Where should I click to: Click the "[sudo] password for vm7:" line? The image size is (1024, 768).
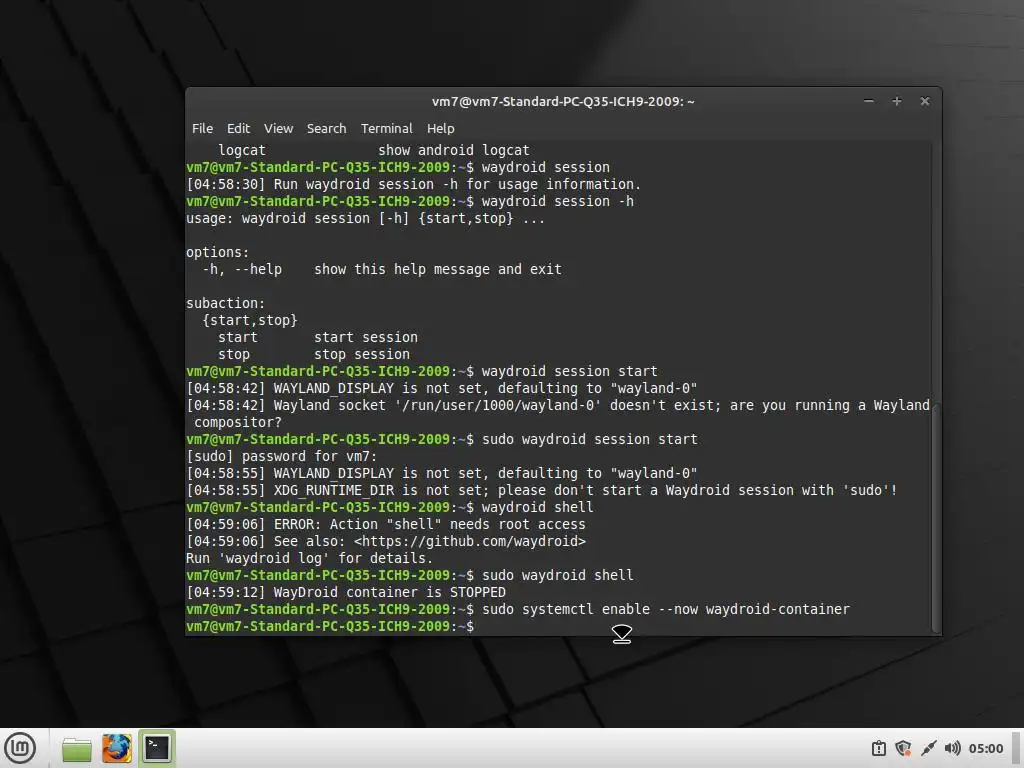[281, 456]
